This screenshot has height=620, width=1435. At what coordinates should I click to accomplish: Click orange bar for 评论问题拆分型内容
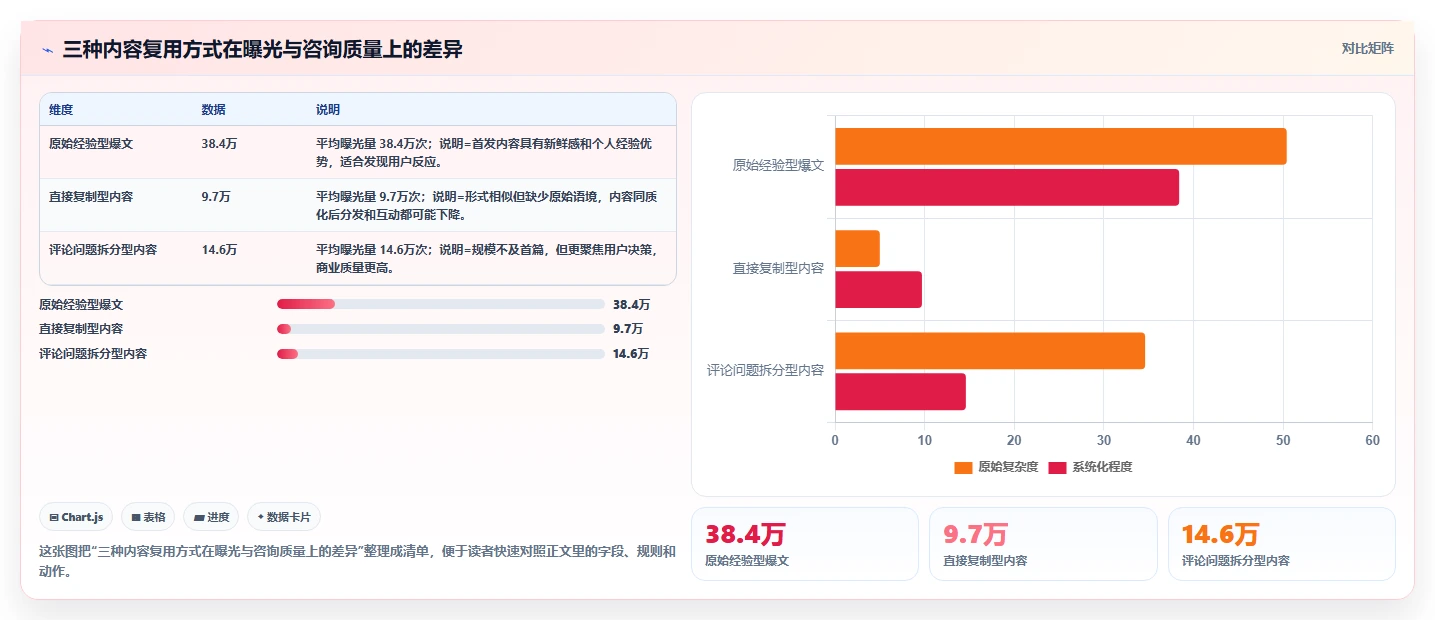tap(990, 351)
